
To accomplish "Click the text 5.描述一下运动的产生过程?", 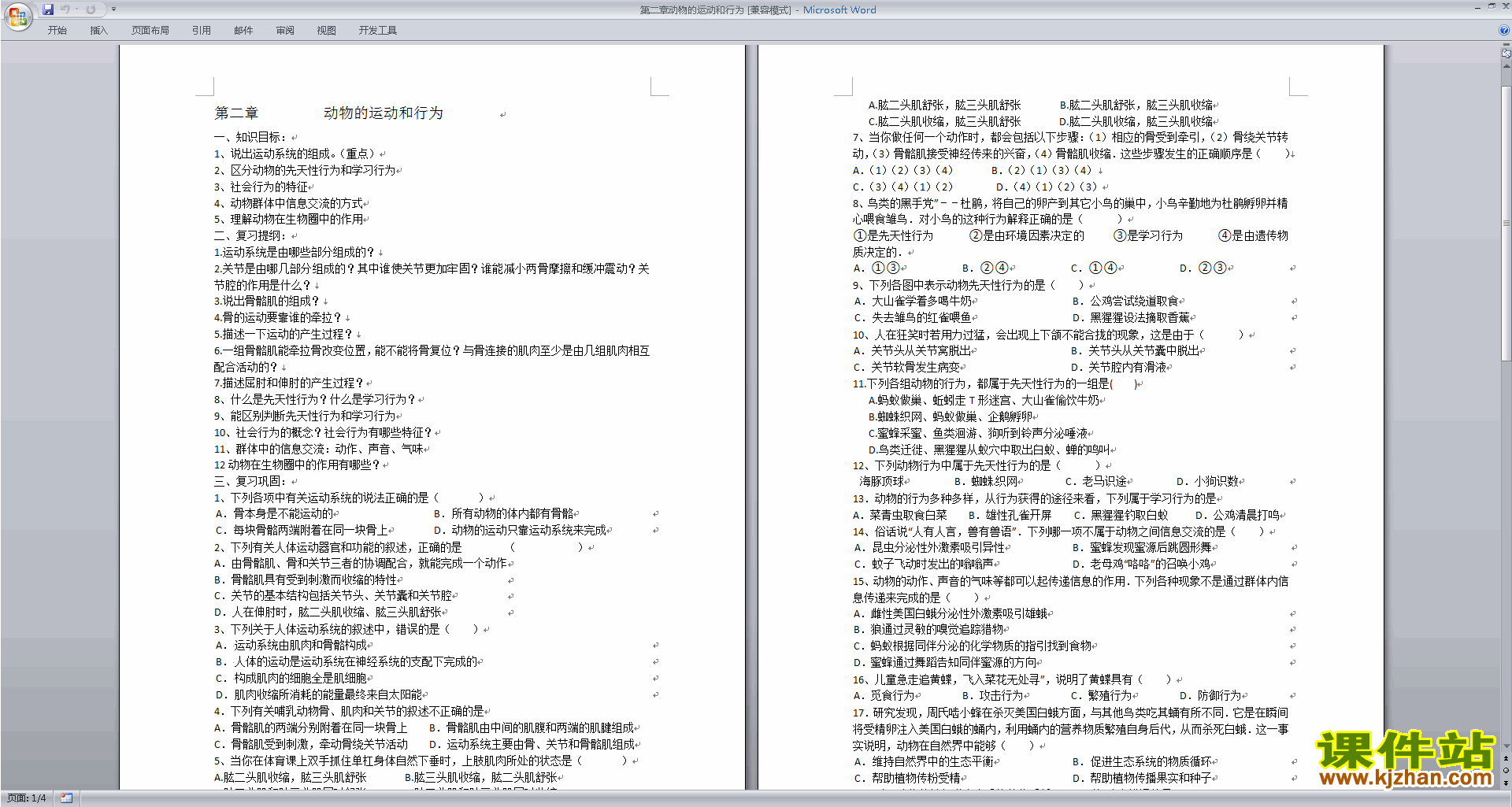I will 283,334.
